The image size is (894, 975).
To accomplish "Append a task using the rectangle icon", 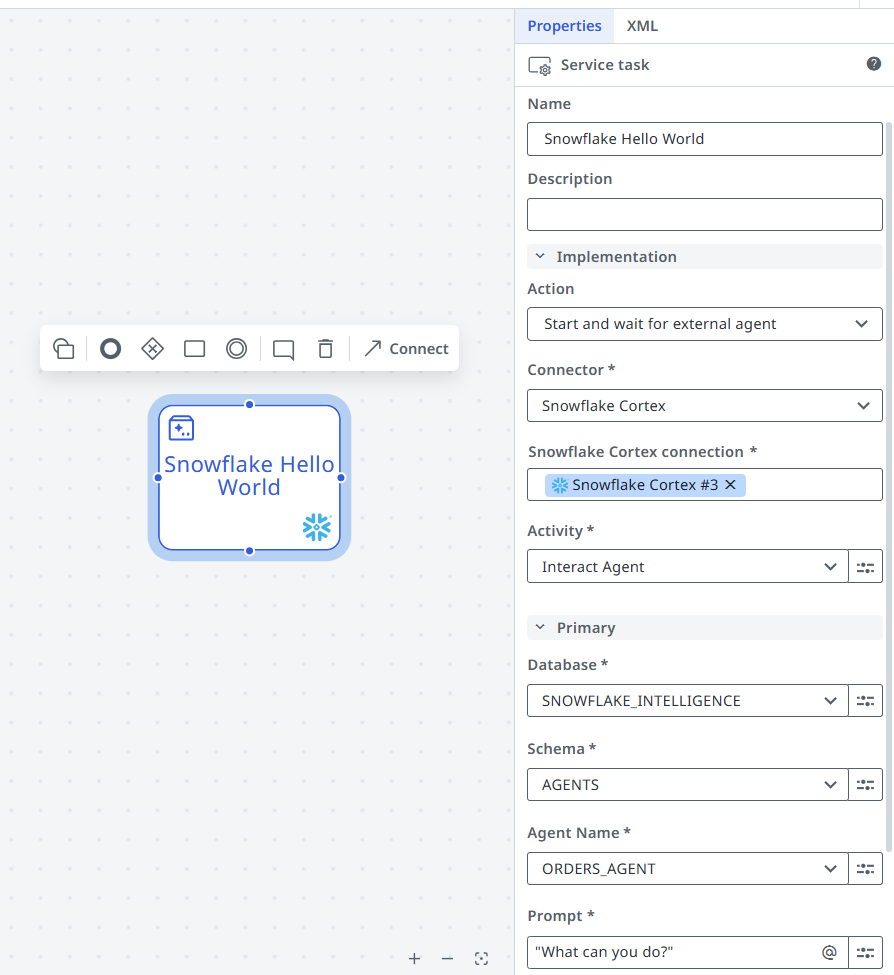I will click(x=194, y=349).
